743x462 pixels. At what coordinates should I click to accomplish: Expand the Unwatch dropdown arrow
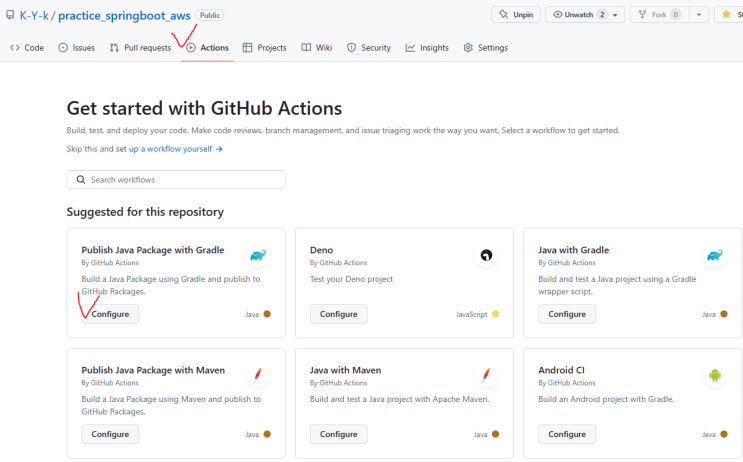(615, 15)
